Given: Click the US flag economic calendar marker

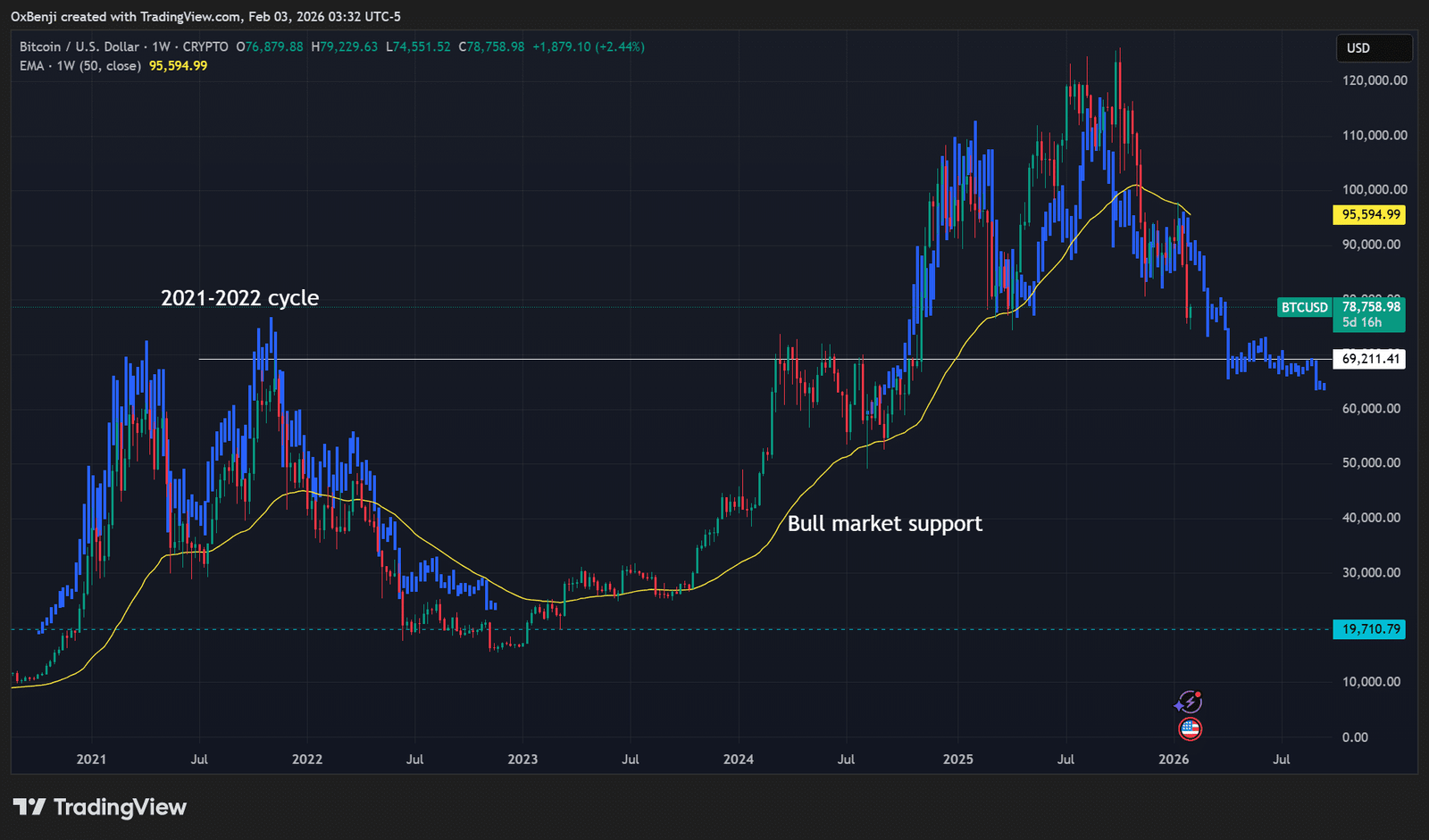Looking at the screenshot, I should tap(1191, 729).
